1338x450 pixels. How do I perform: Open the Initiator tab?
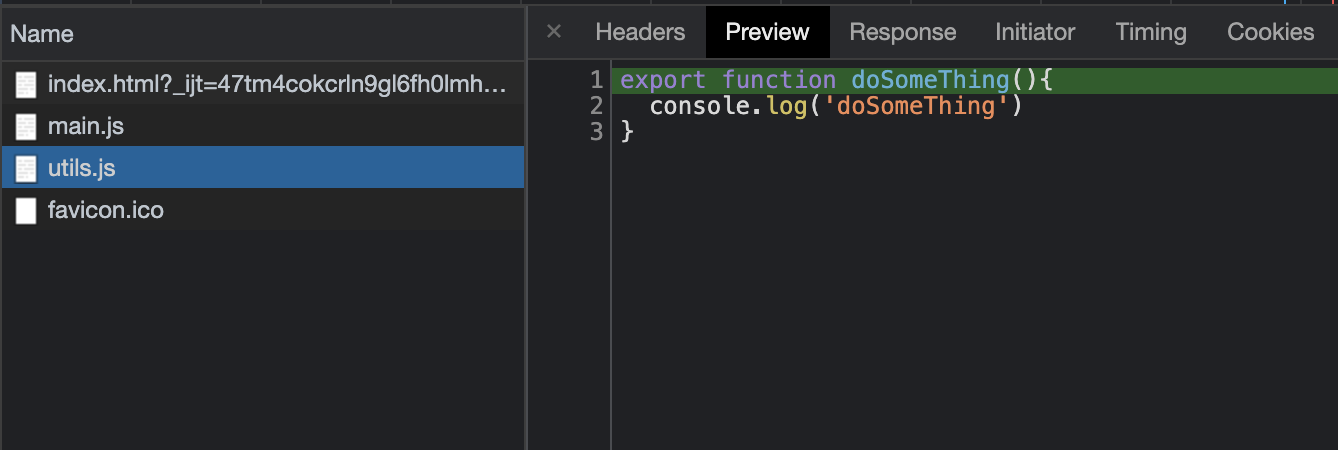coord(1035,32)
